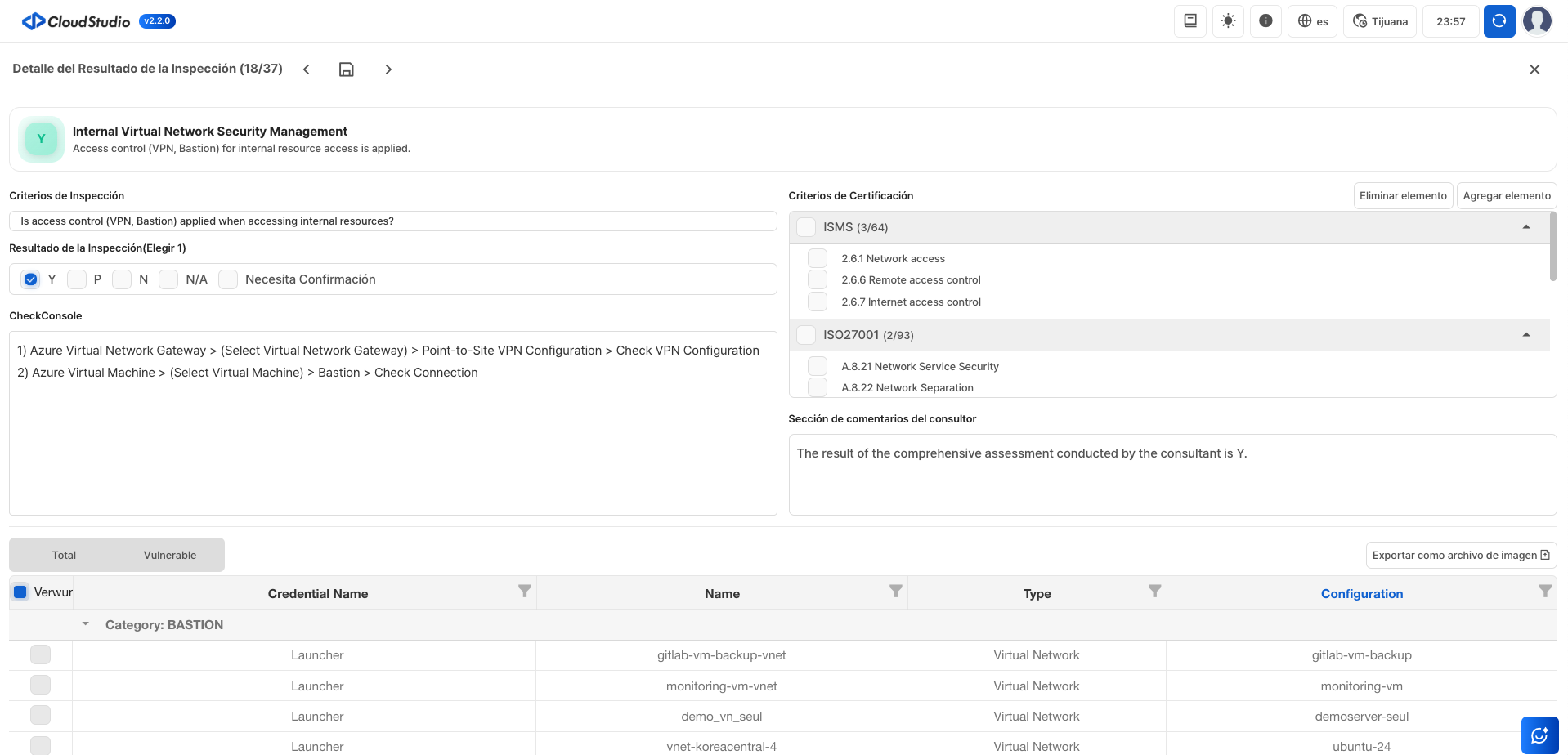
Task: Click the Agregar elemento button
Action: coord(1506,196)
